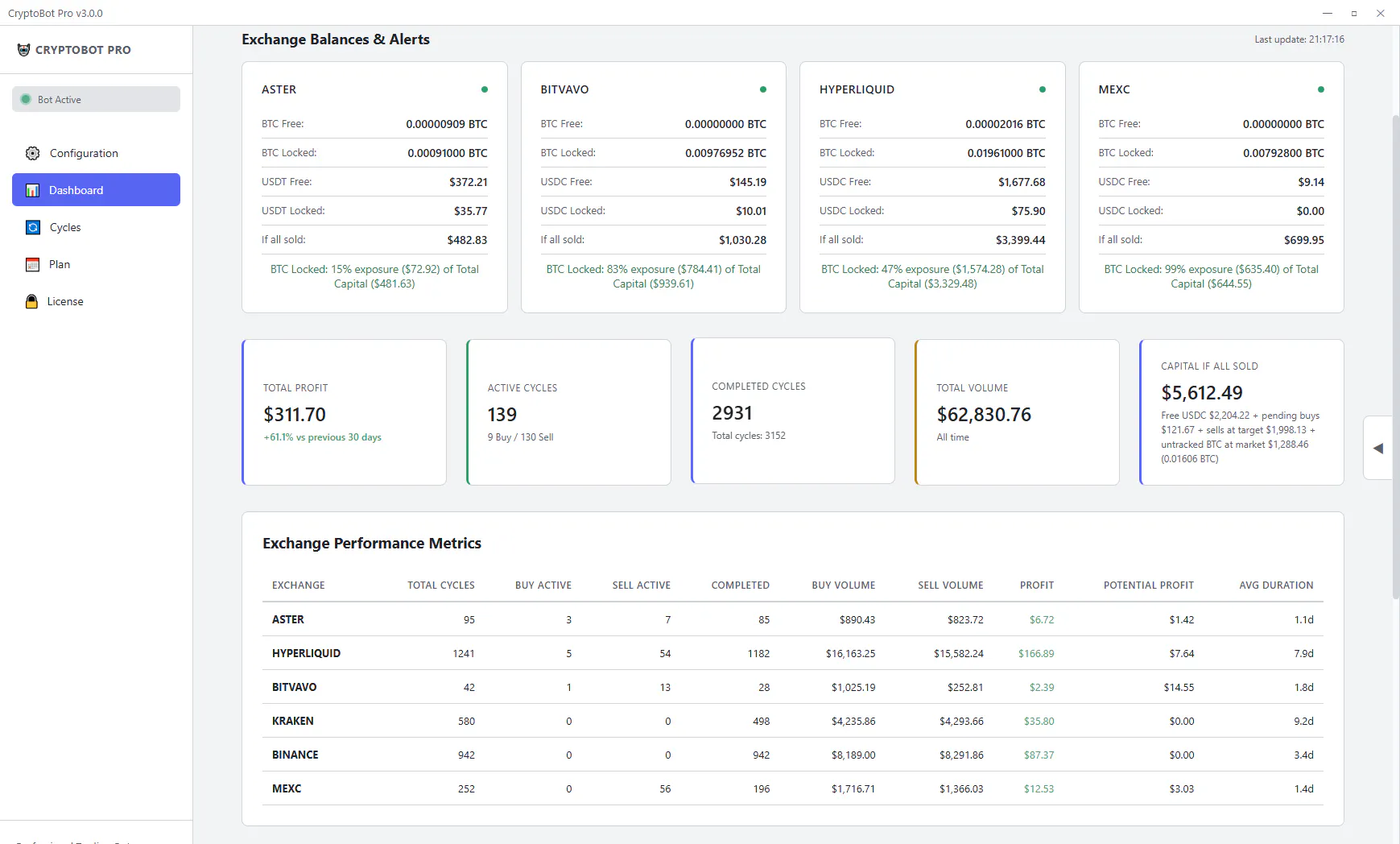Click the Total Profit card
1400x844 pixels.
pos(344,412)
